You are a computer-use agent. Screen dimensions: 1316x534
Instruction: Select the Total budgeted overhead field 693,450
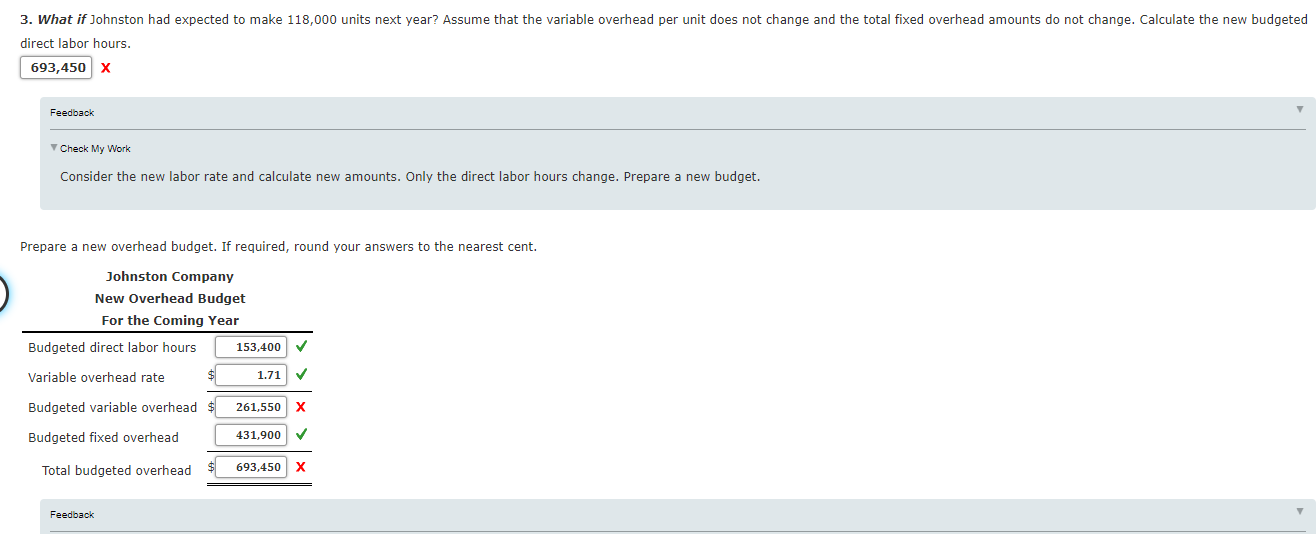pos(251,467)
